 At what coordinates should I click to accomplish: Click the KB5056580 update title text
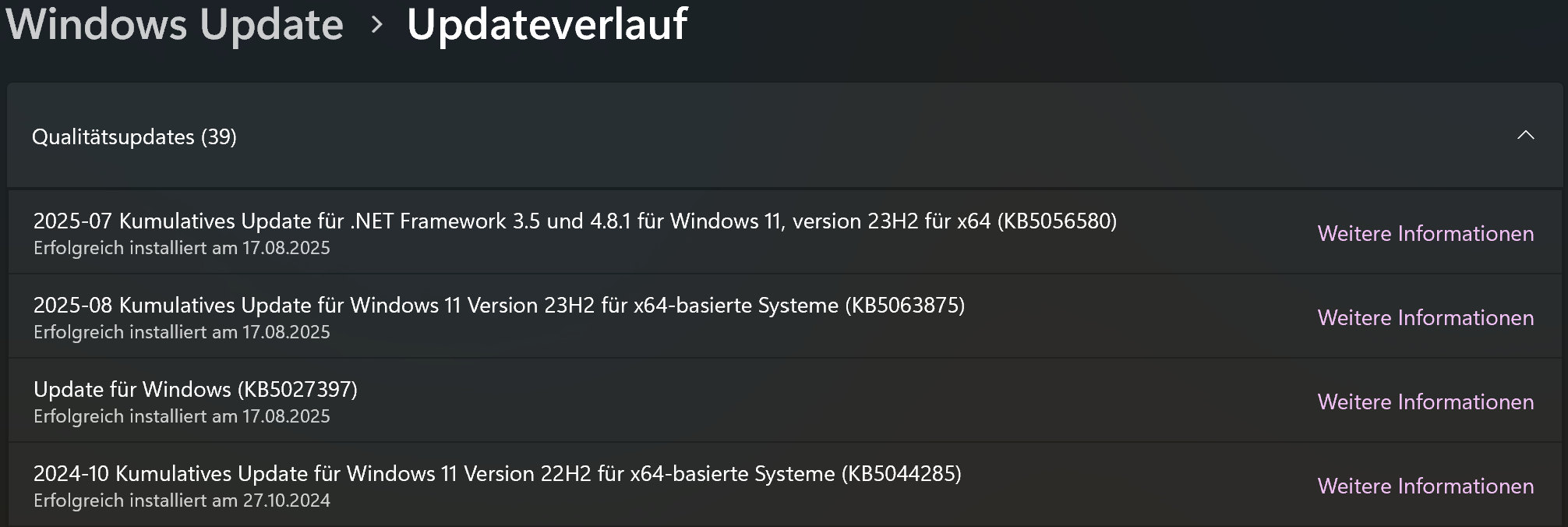tap(575, 221)
